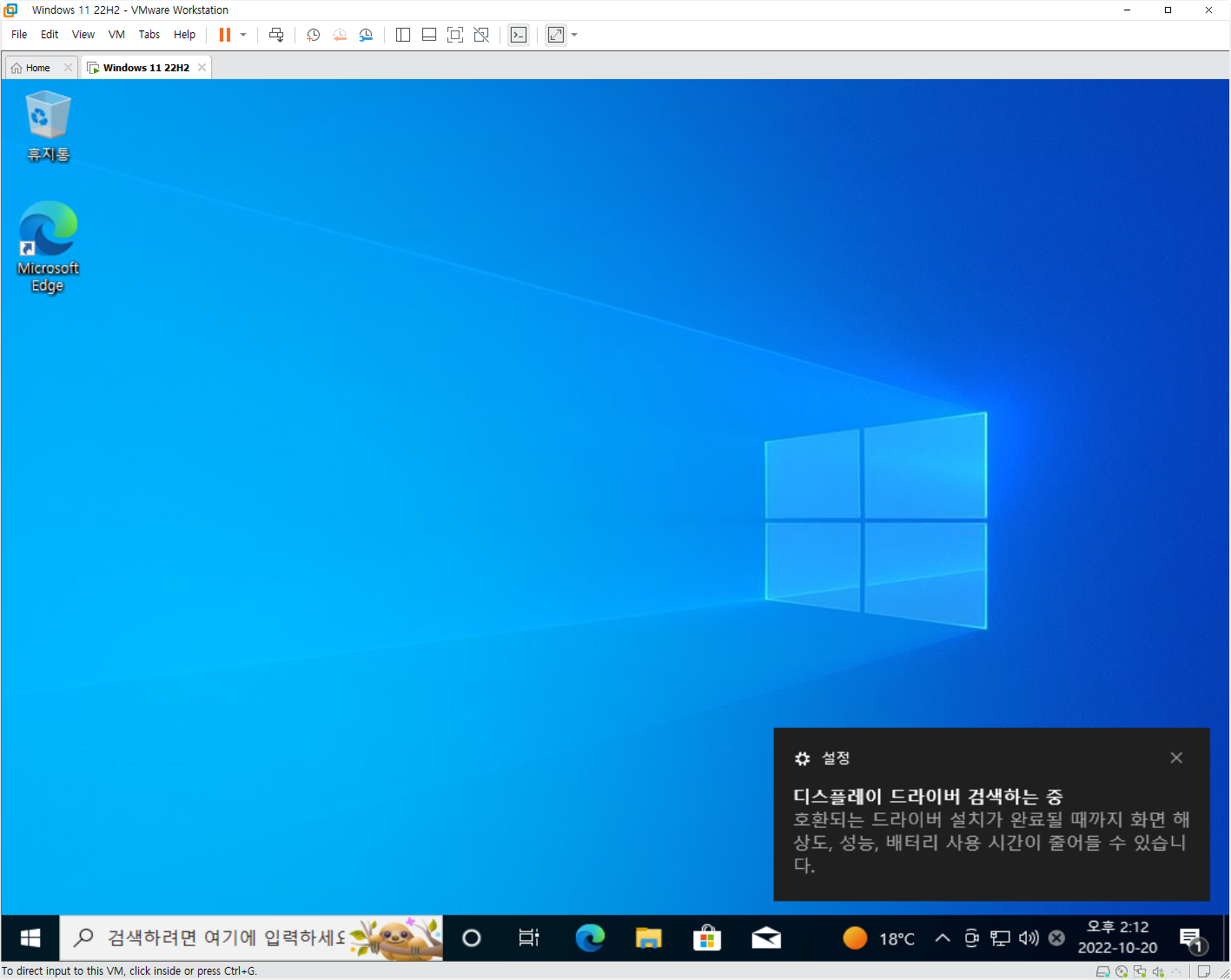The image size is (1231, 980).
Task: Click VMware hard disk status icon
Action: [1103, 971]
